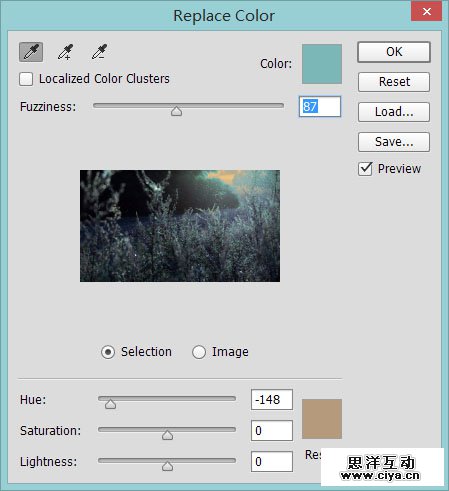Choose the Image radio button
This screenshot has height=491, width=449.
pos(199,352)
